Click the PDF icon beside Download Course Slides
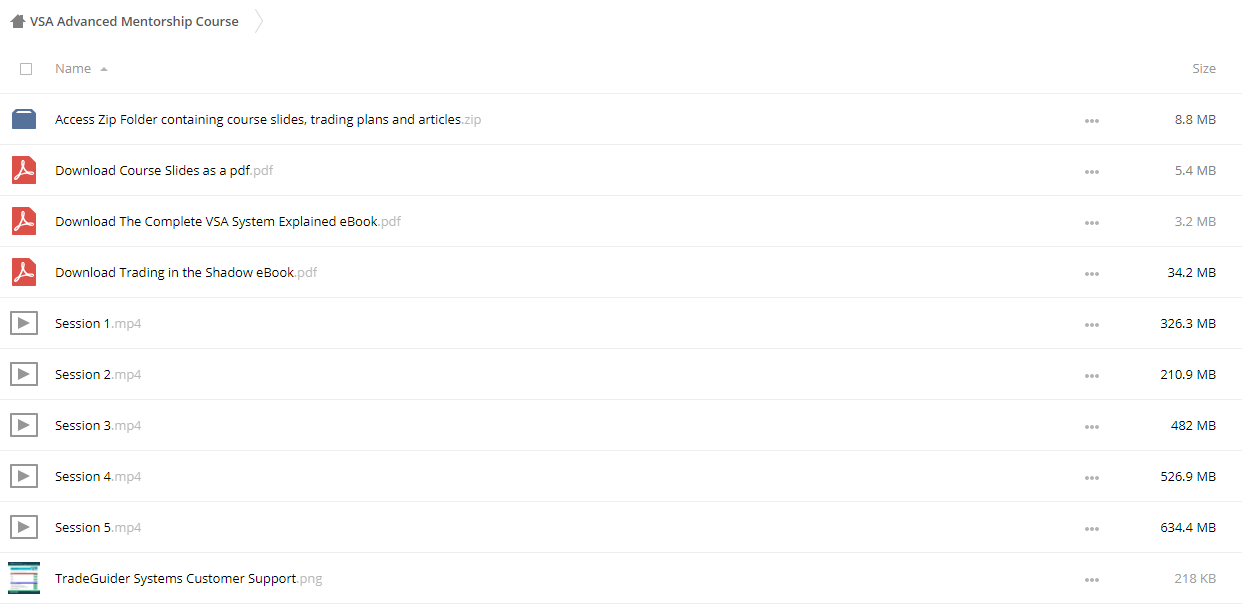Image resolution: width=1242 pixels, height=607 pixels. (x=24, y=170)
